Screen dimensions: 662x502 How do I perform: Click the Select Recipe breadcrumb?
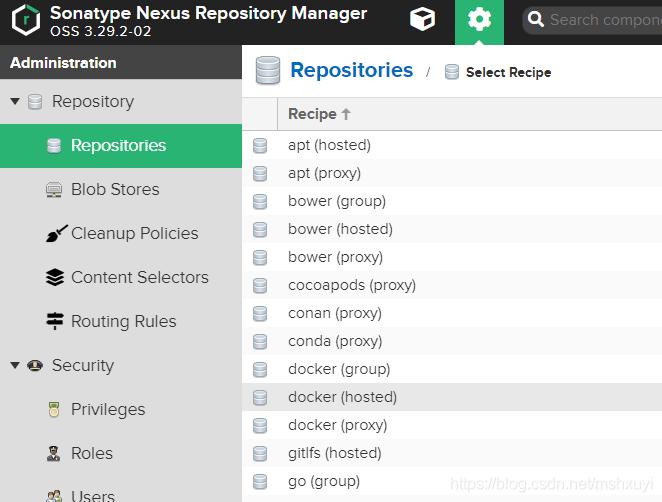point(508,73)
